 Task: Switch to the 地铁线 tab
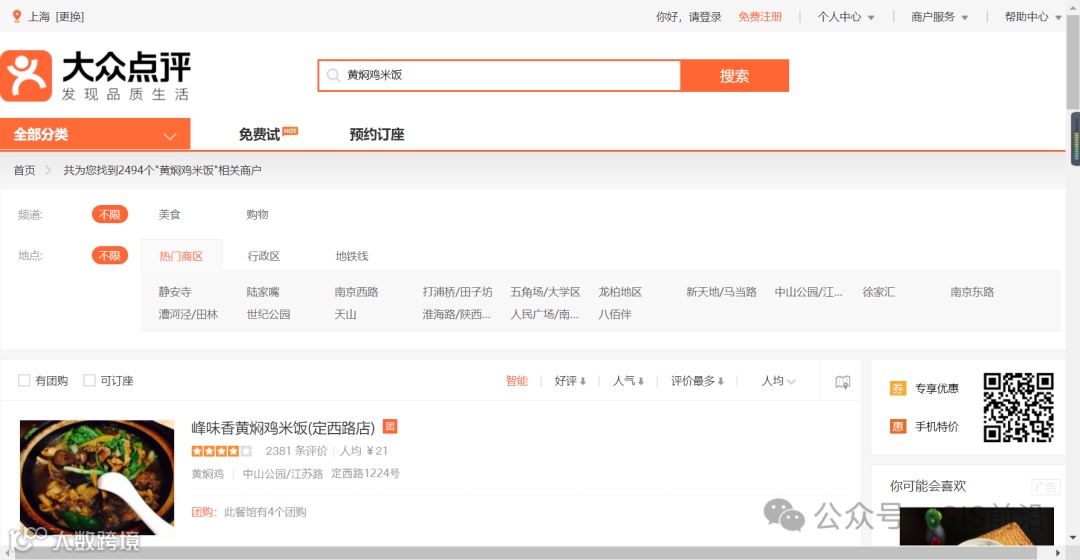point(352,256)
